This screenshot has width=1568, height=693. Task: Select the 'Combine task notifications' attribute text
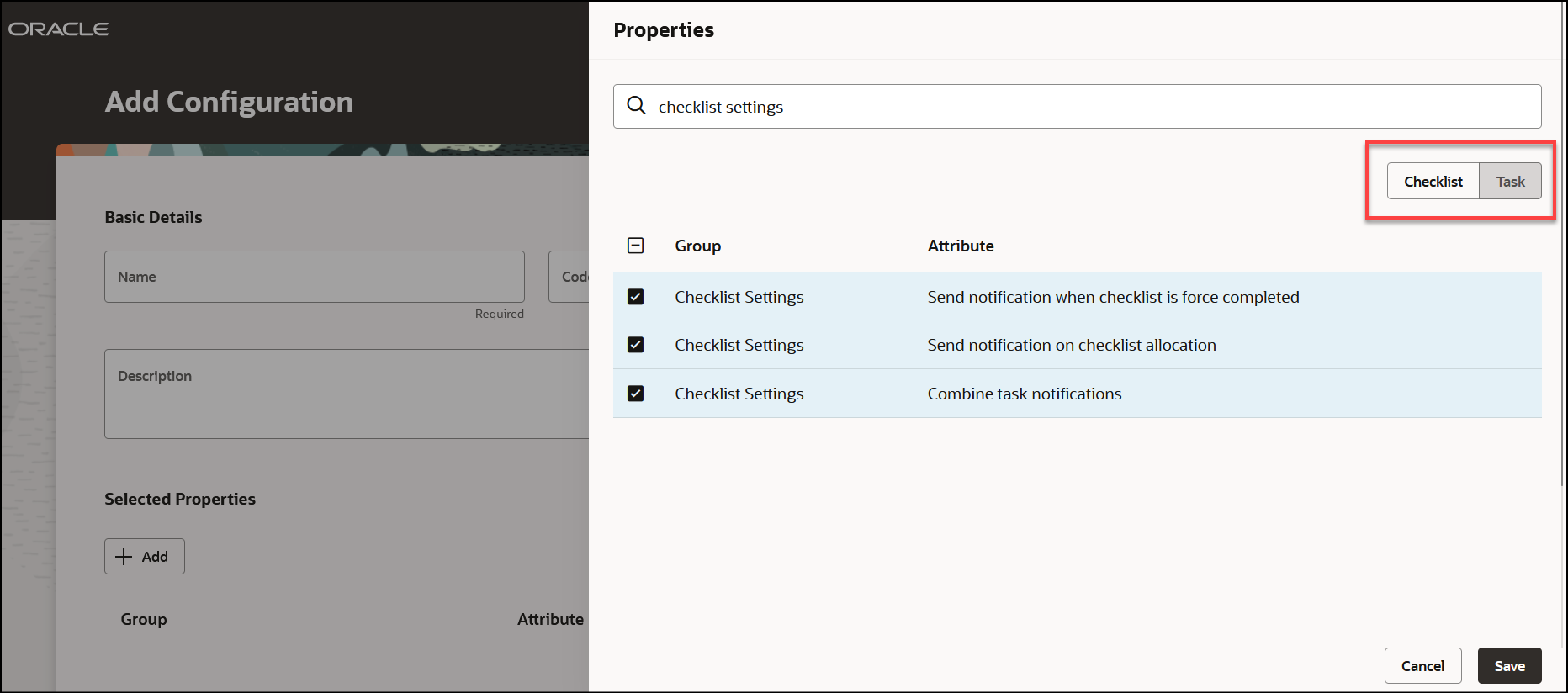coord(1024,394)
